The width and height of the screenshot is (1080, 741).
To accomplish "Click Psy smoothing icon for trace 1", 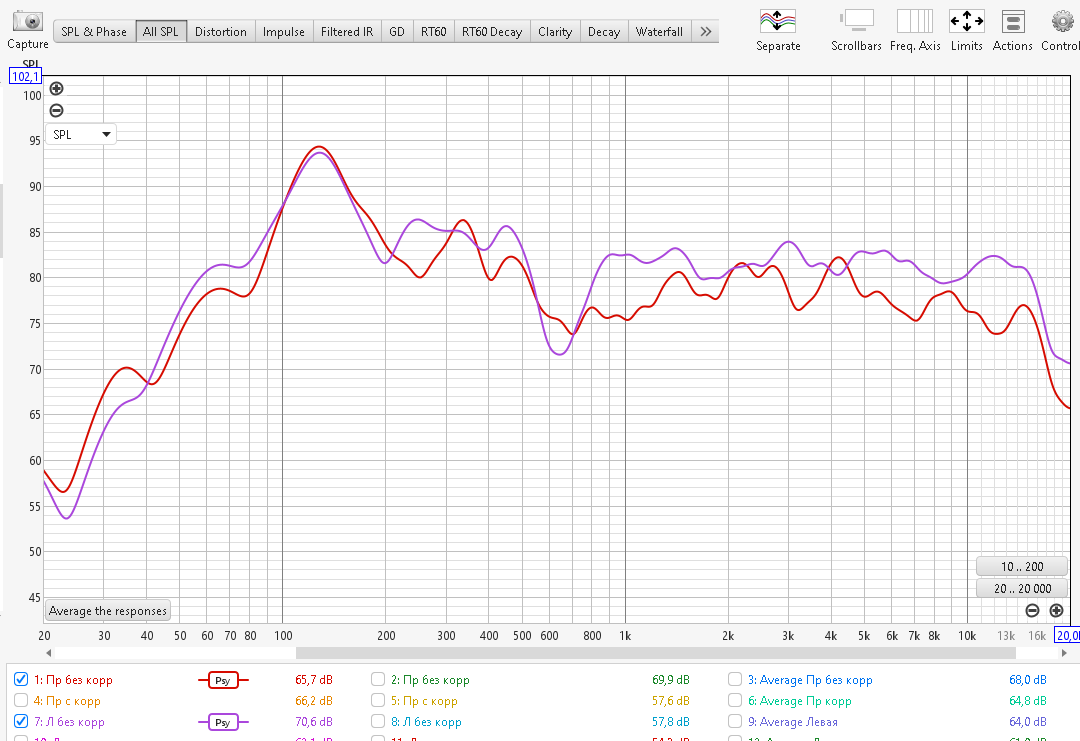I will point(222,680).
